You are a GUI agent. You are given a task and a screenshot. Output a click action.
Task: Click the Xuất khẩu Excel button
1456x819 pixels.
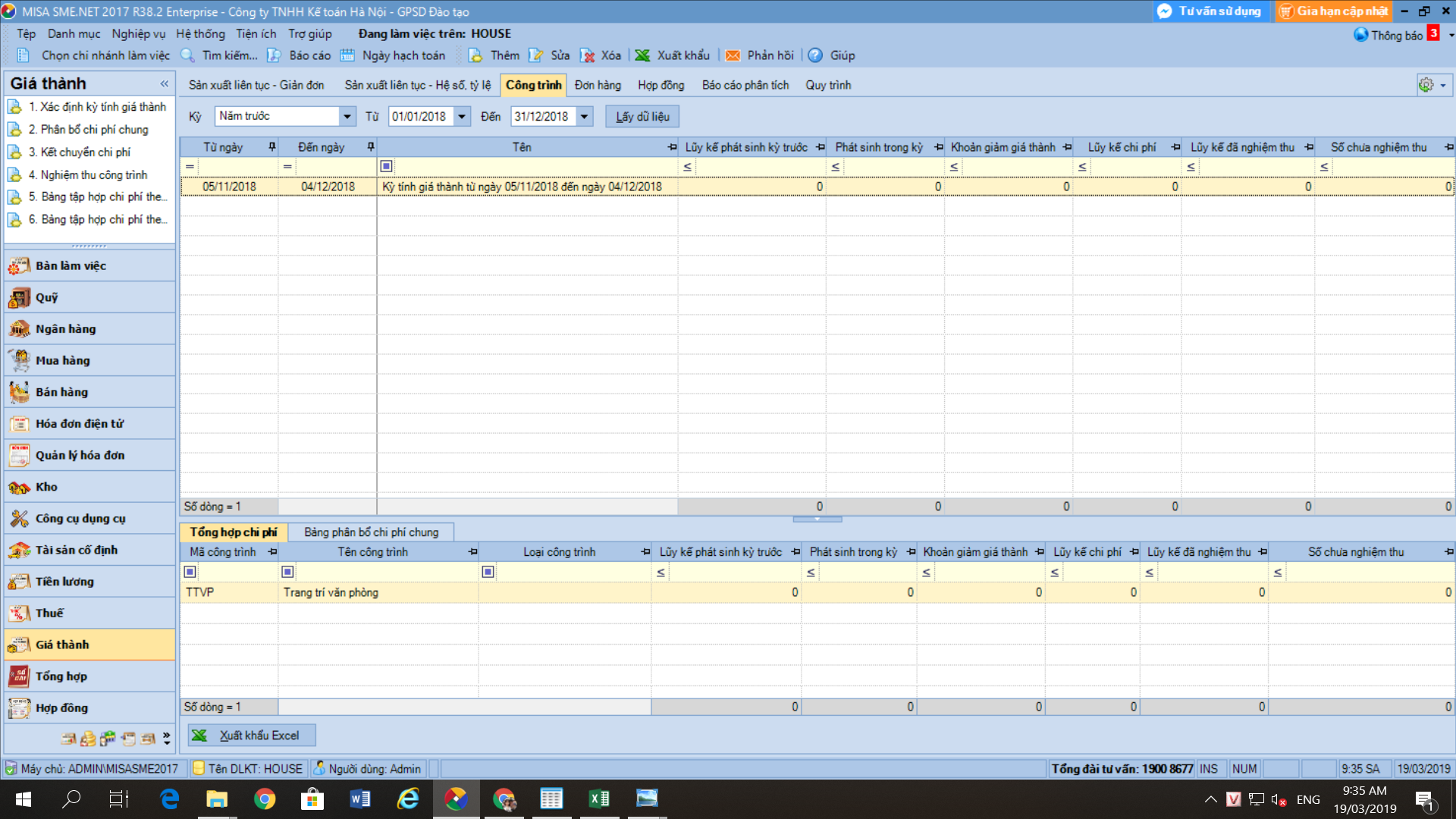click(251, 736)
